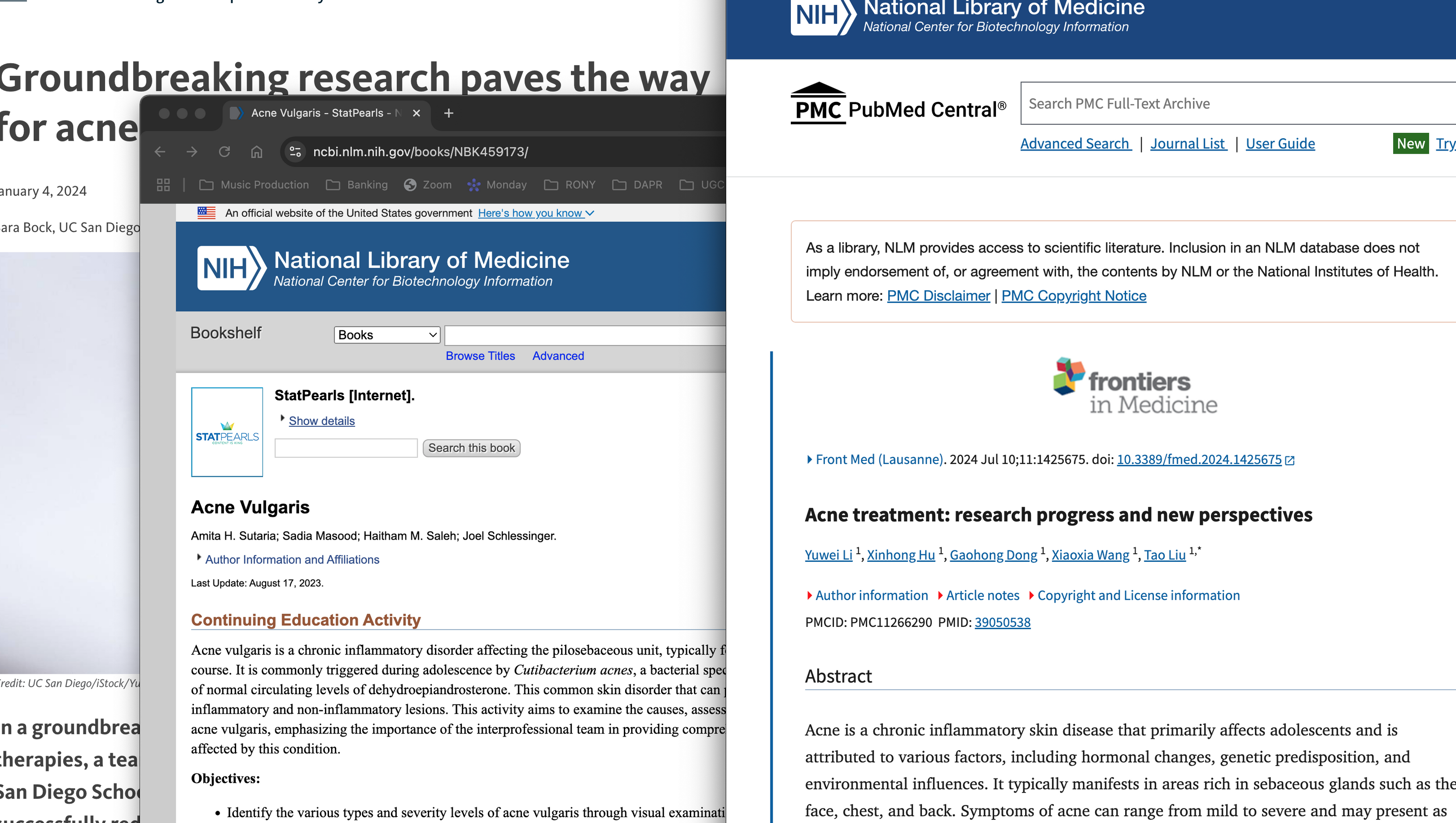Image resolution: width=1456 pixels, height=823 pixels.
Task: Expand "Here's how you know" disclosure
Action: (536, 213)
